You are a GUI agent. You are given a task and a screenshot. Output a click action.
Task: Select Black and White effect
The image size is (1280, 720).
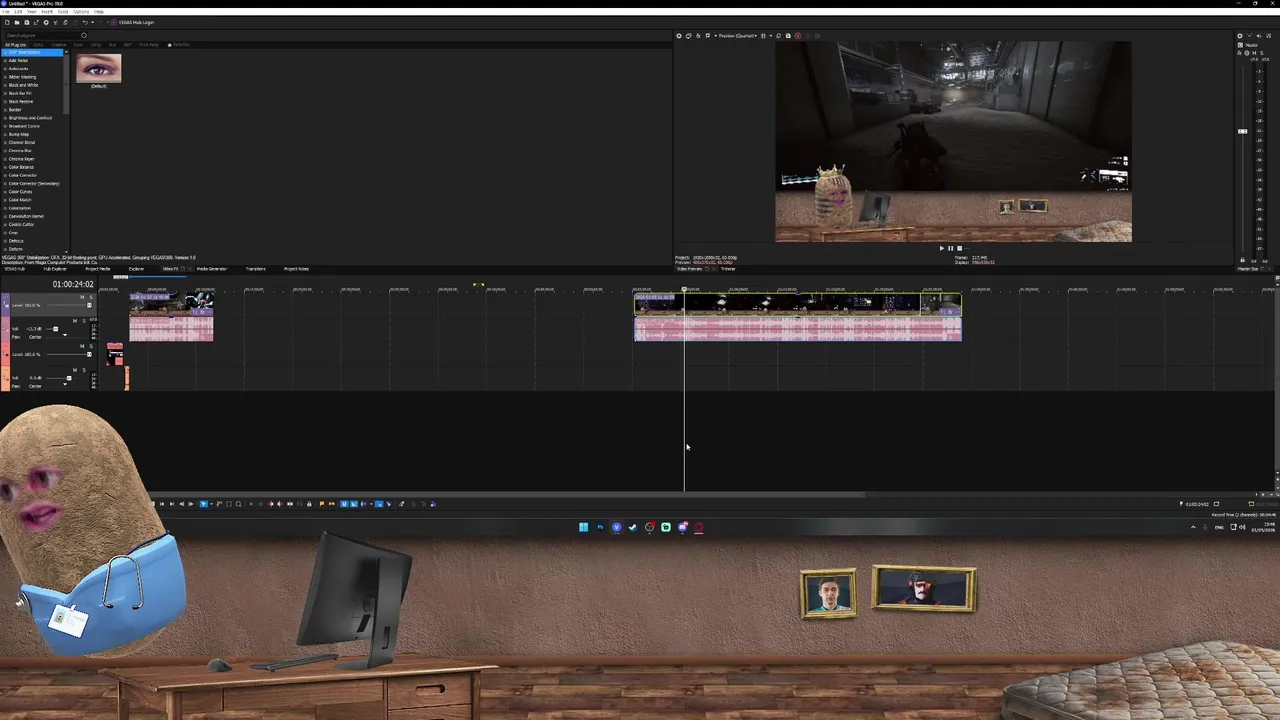pyautogui.click(x=23, y=85)
